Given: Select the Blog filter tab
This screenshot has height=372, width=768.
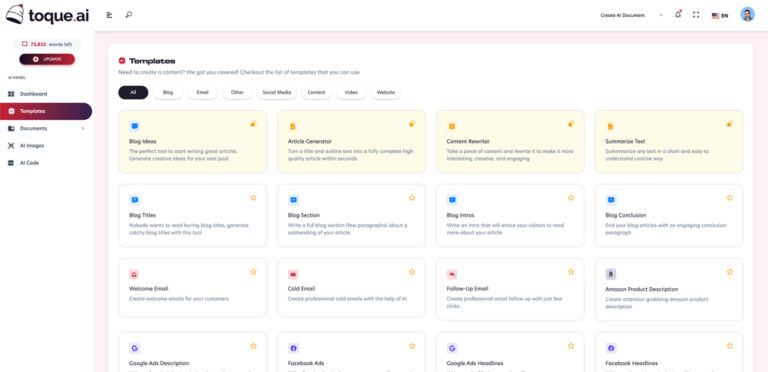Looking at the screenshot, I should point(168,93).
